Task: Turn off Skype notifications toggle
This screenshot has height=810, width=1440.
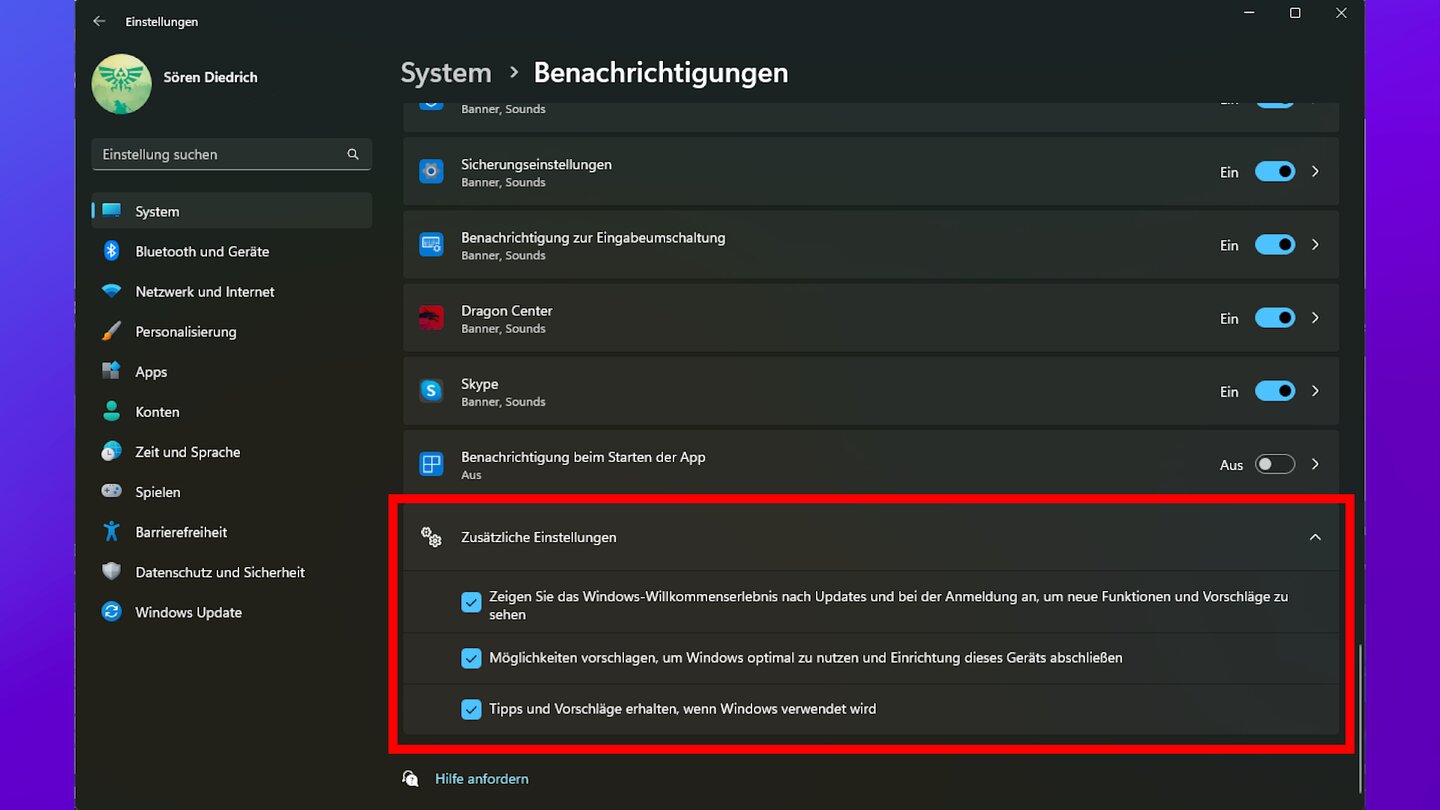Action: (x=1274, y=391)
